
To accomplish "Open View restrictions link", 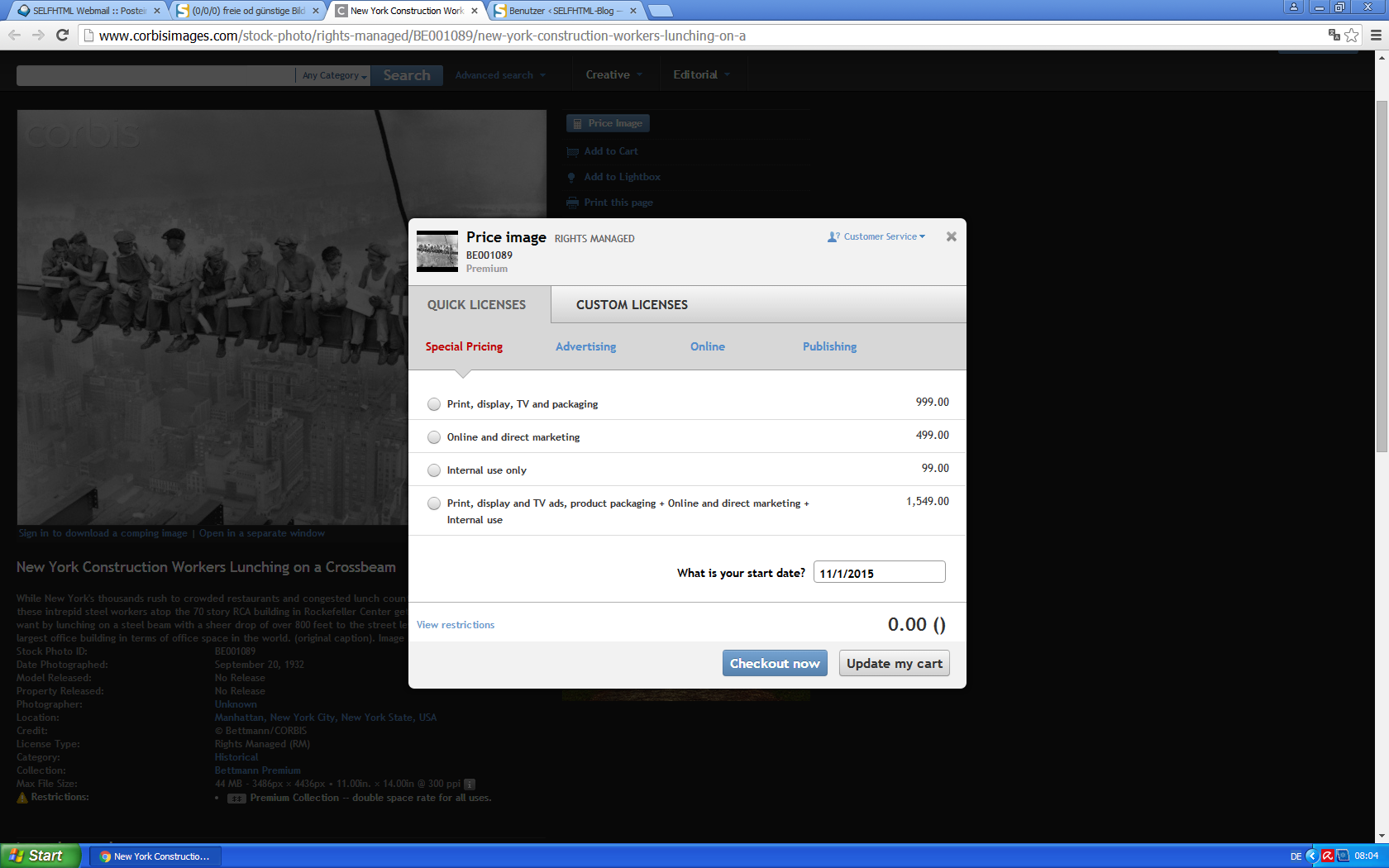I will click(456, 625).
